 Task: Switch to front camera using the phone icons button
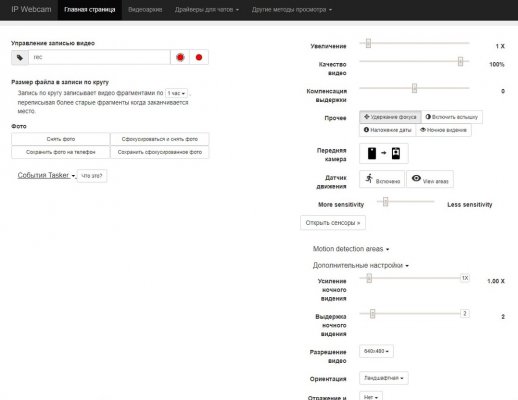(384, 153)
